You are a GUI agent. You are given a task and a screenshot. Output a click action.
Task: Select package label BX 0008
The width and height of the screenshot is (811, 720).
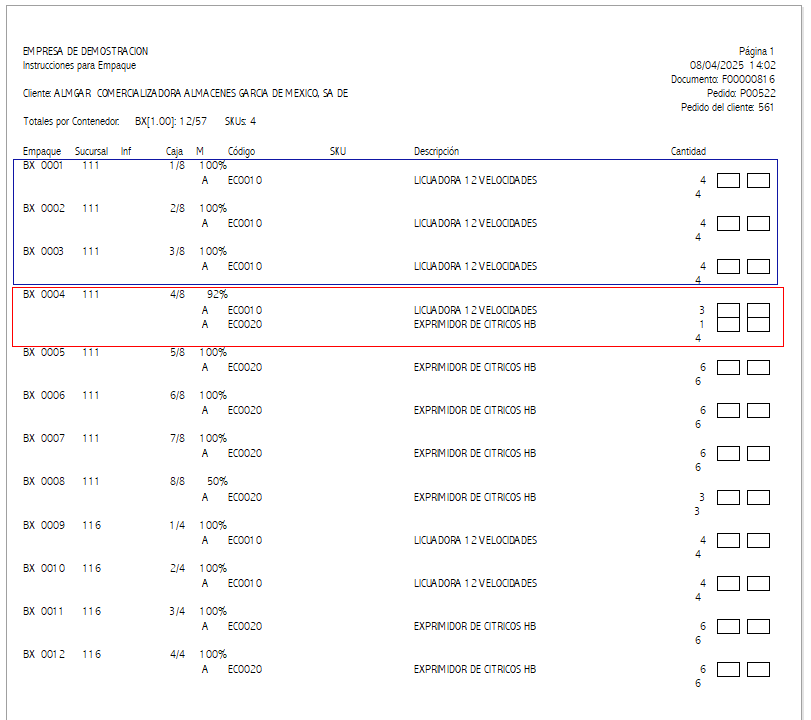[x=44, y=481]
